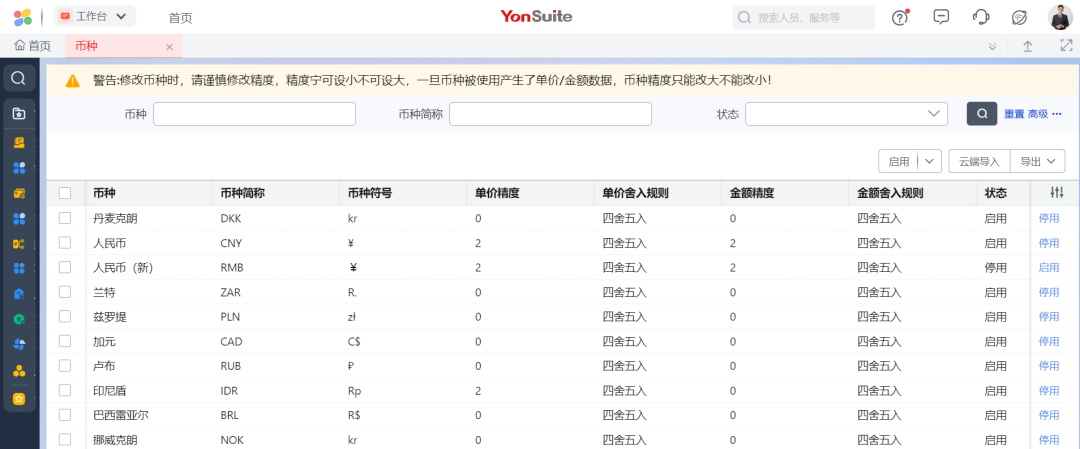1080x449 pixels.
Task: Check the 加元 row checkbox
Action: click(x=65, y=341)
